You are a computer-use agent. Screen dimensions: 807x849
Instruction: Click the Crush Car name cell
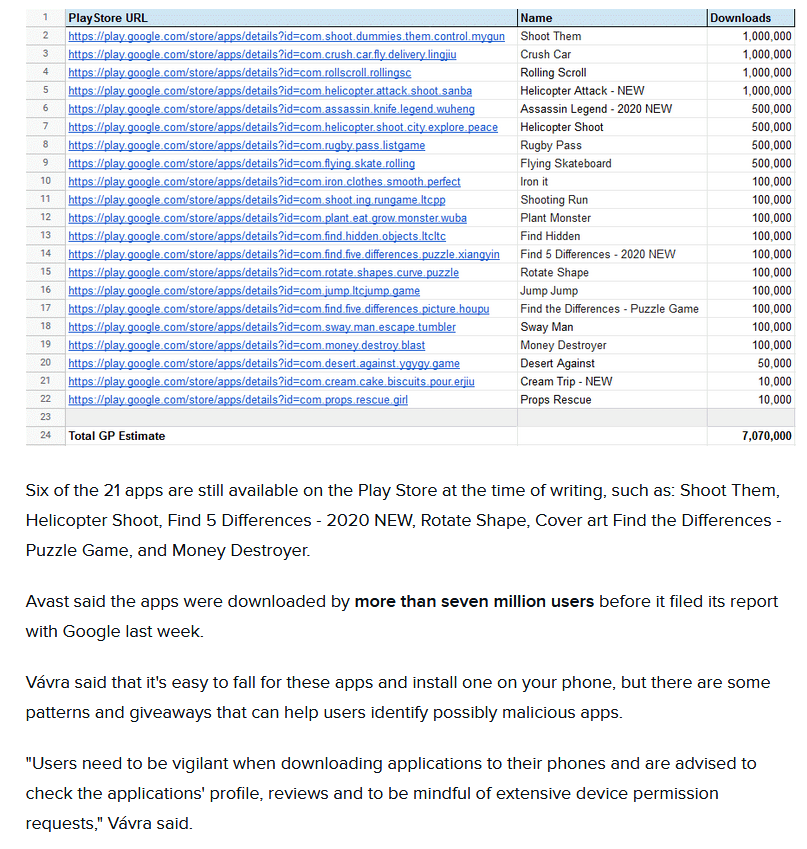click(612, 55)
